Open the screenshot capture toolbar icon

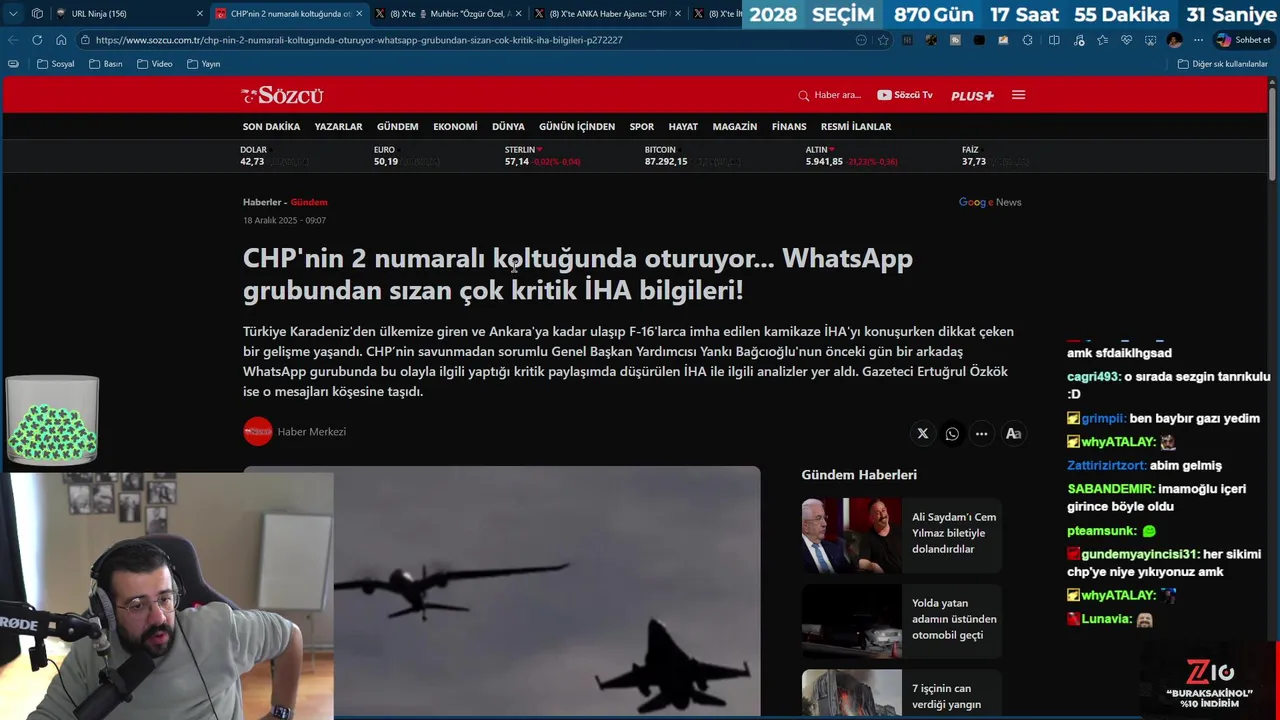(1150, 40)
